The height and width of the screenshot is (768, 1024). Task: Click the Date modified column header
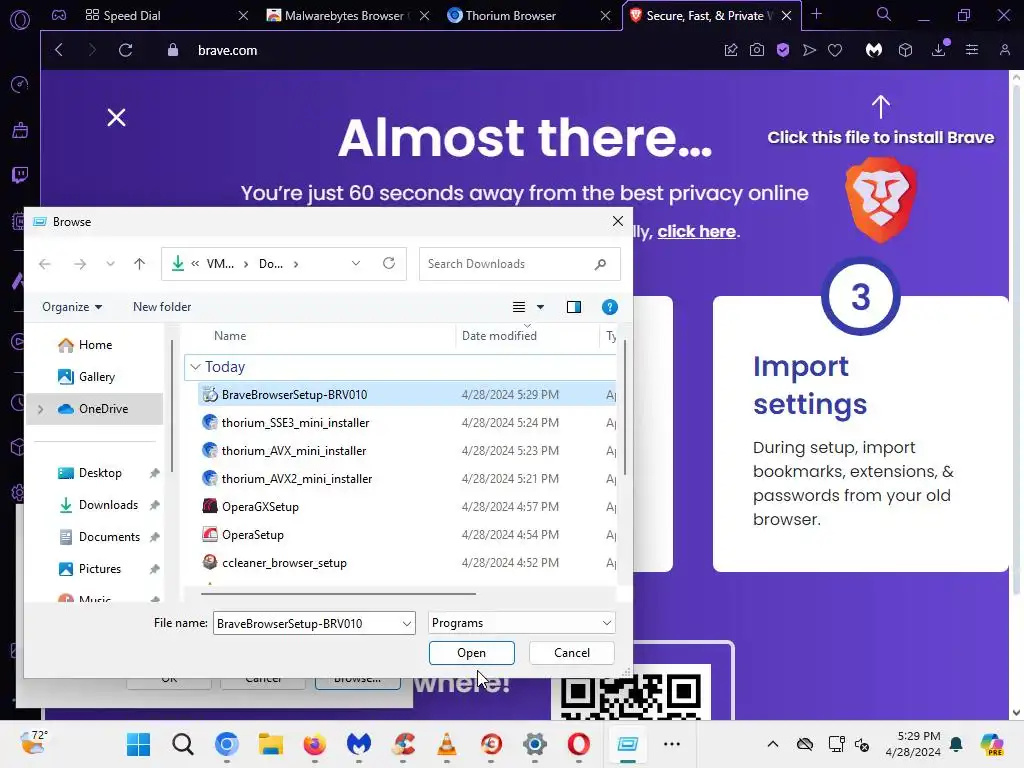[500, 336]
